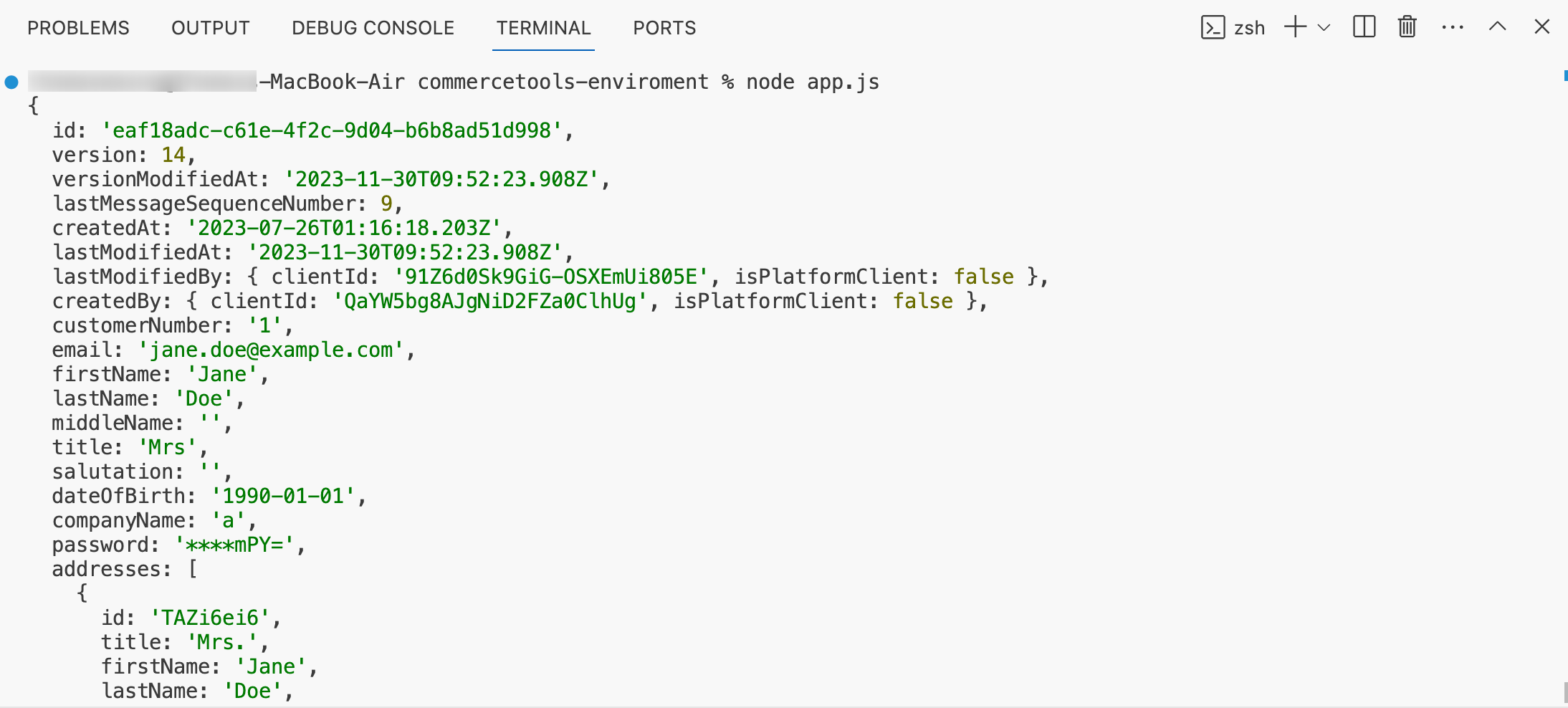Click the 'node app.js' command text

point(813,82)
